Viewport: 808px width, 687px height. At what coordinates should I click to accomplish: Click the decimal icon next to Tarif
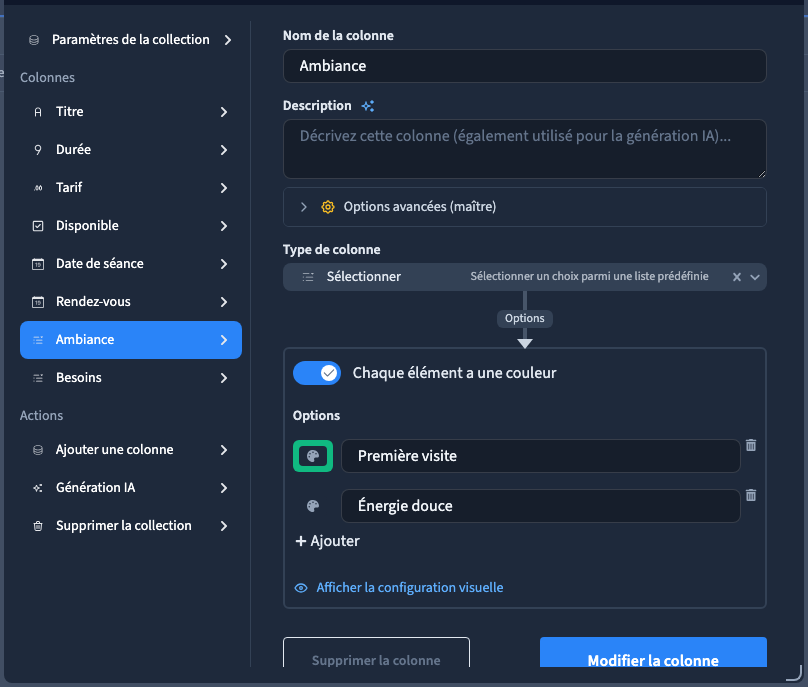pos(38,188)
